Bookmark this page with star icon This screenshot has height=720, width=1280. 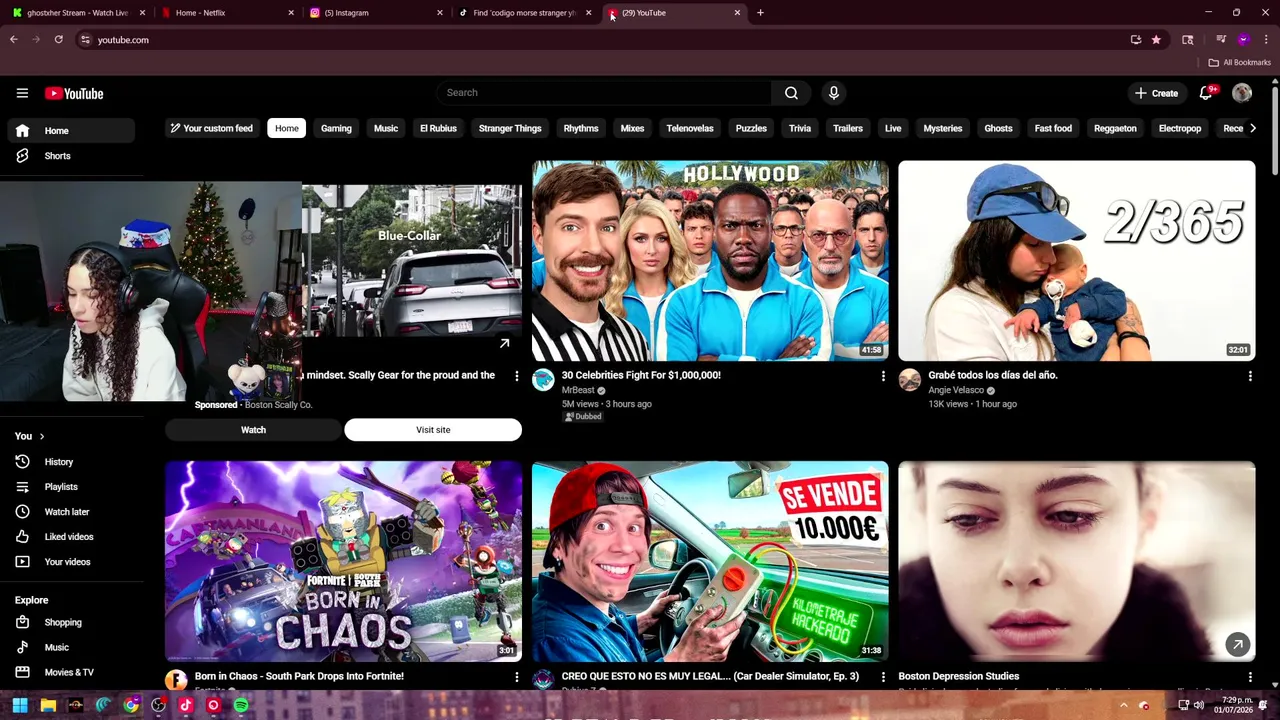pos(1156,40)
